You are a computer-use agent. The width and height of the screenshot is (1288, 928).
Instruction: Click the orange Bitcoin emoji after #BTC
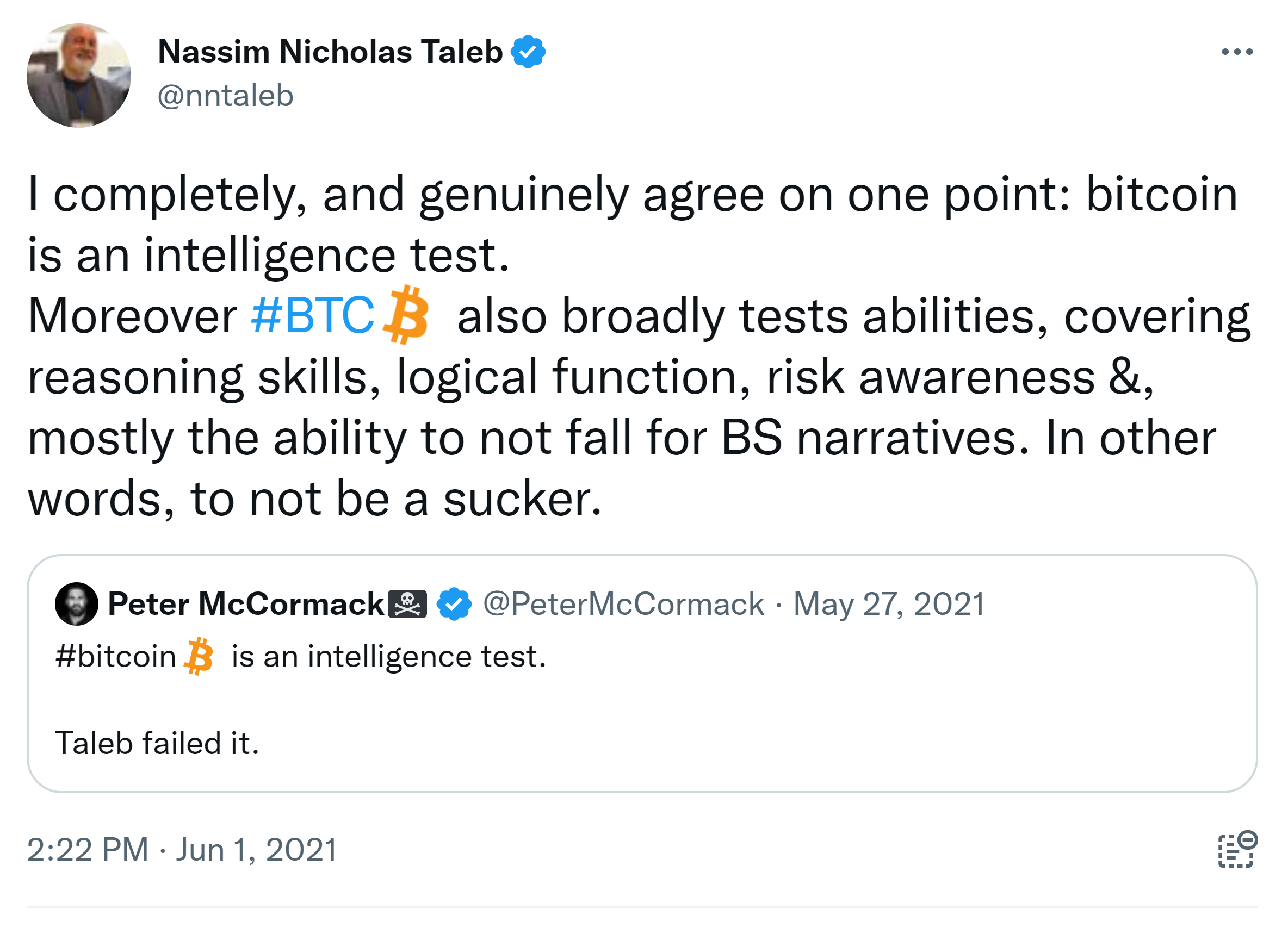(407, 315)
